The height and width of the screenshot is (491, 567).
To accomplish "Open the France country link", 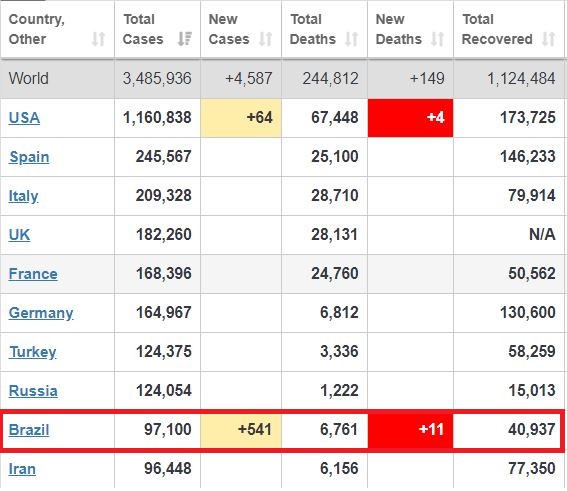I will tap(33, 274).
